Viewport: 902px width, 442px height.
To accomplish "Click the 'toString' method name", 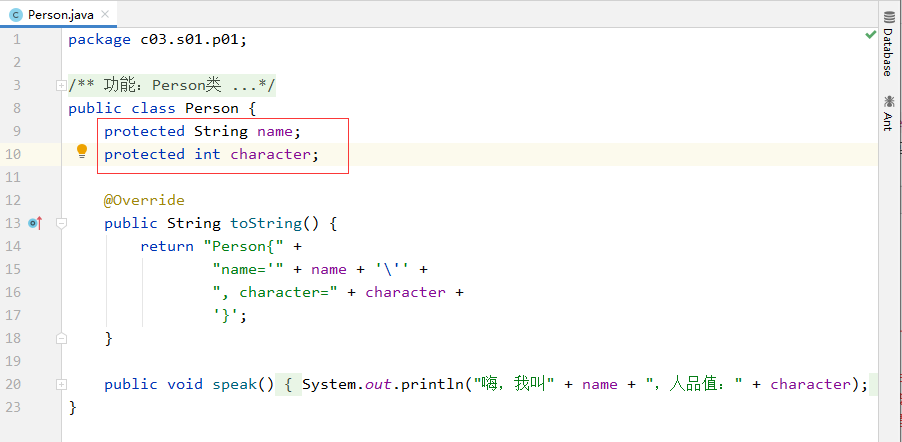I will pos(266,223).
